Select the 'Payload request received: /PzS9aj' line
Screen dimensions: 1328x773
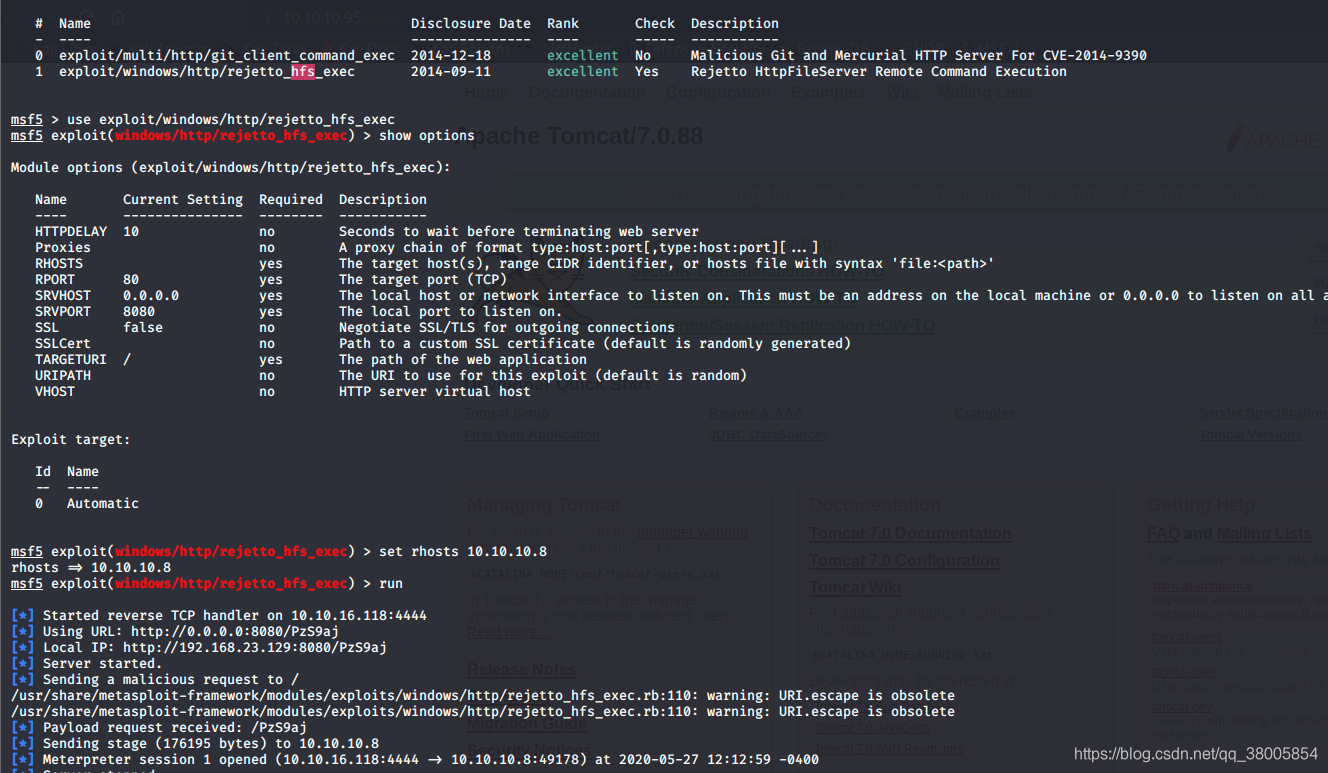(159, 727)
